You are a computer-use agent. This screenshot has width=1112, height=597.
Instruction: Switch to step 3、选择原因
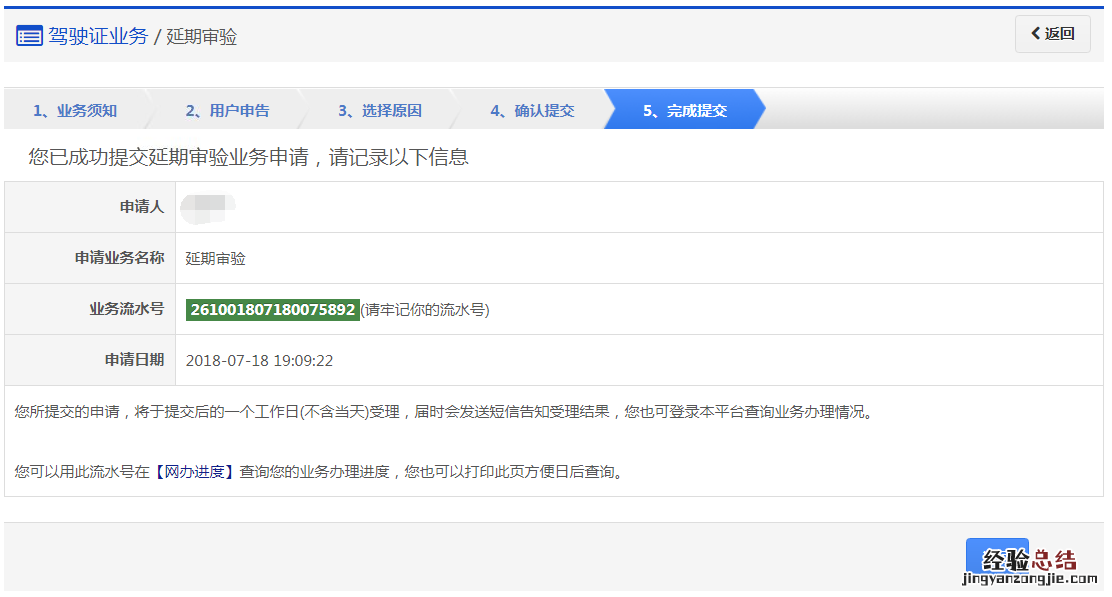coord(379,110)
